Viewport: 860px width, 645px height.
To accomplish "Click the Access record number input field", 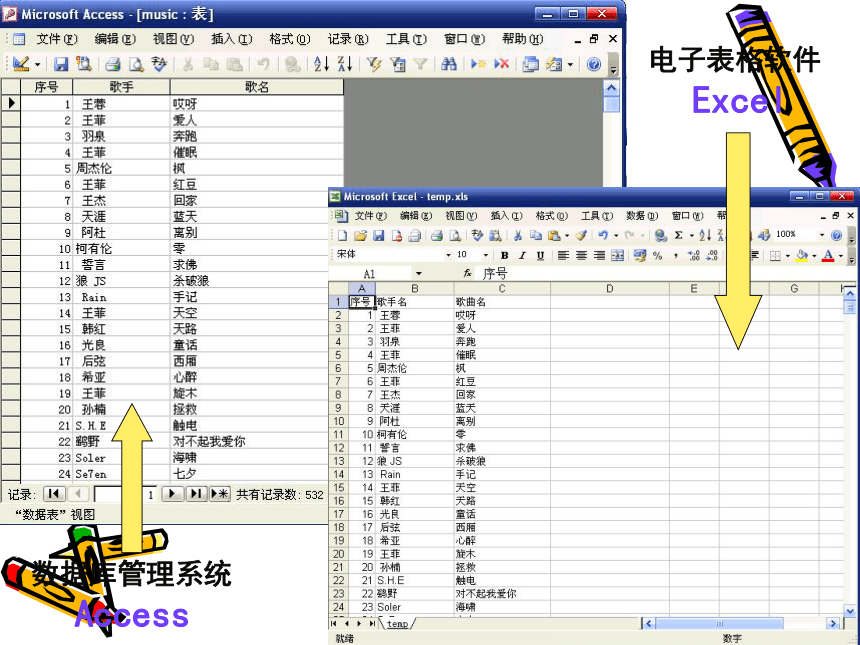I will [125, 494].
